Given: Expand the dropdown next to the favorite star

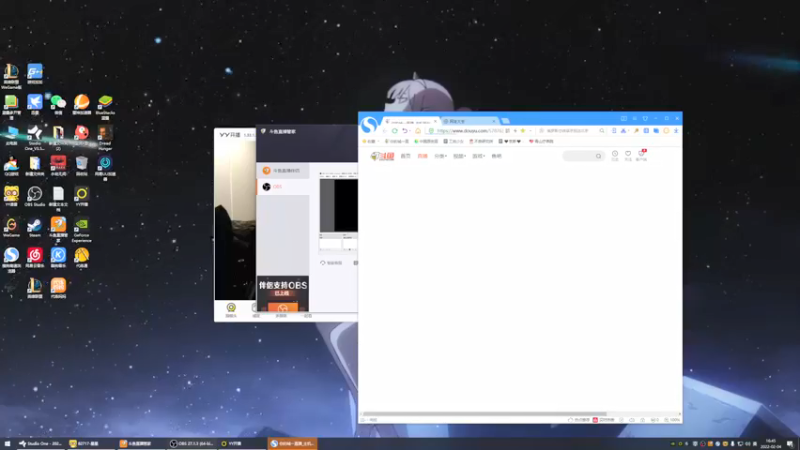Looking at the screenshot, I should tap(530, 131).
